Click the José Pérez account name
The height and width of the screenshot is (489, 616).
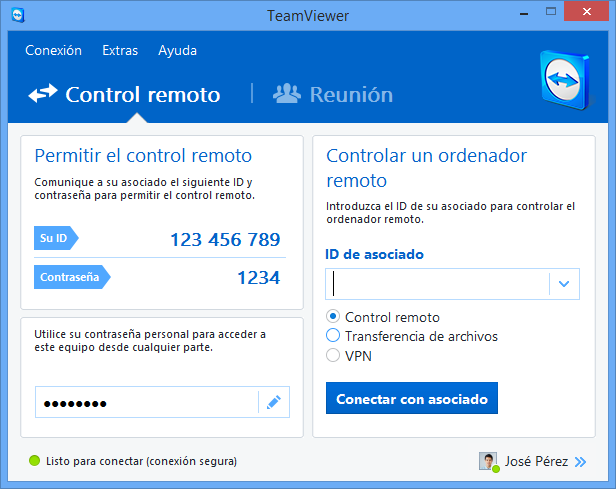coord(536,461)
